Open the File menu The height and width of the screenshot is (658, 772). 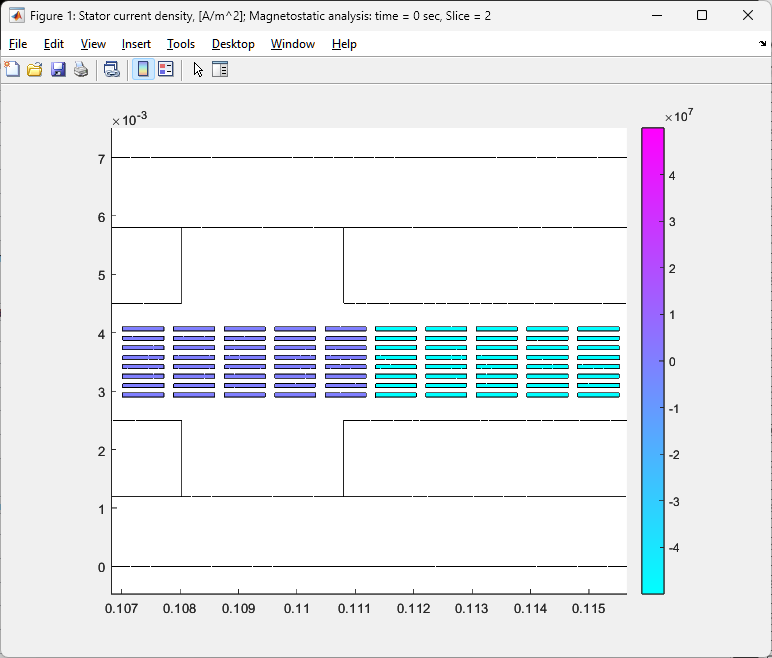click(18, 44)
